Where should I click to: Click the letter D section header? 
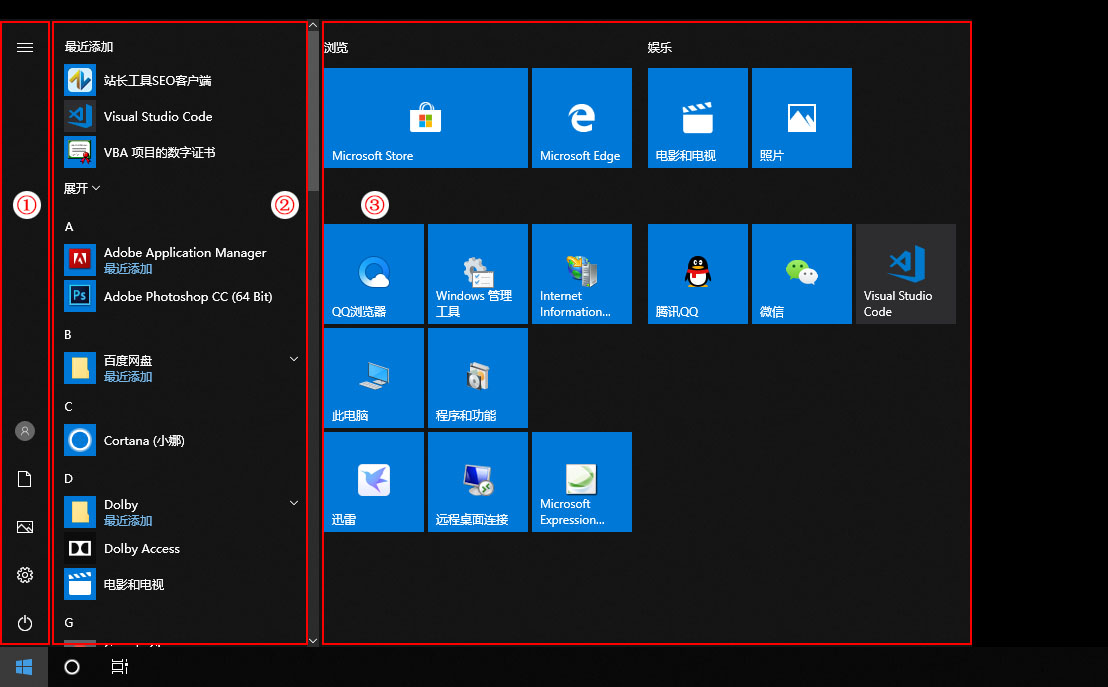tap(69, 479)
